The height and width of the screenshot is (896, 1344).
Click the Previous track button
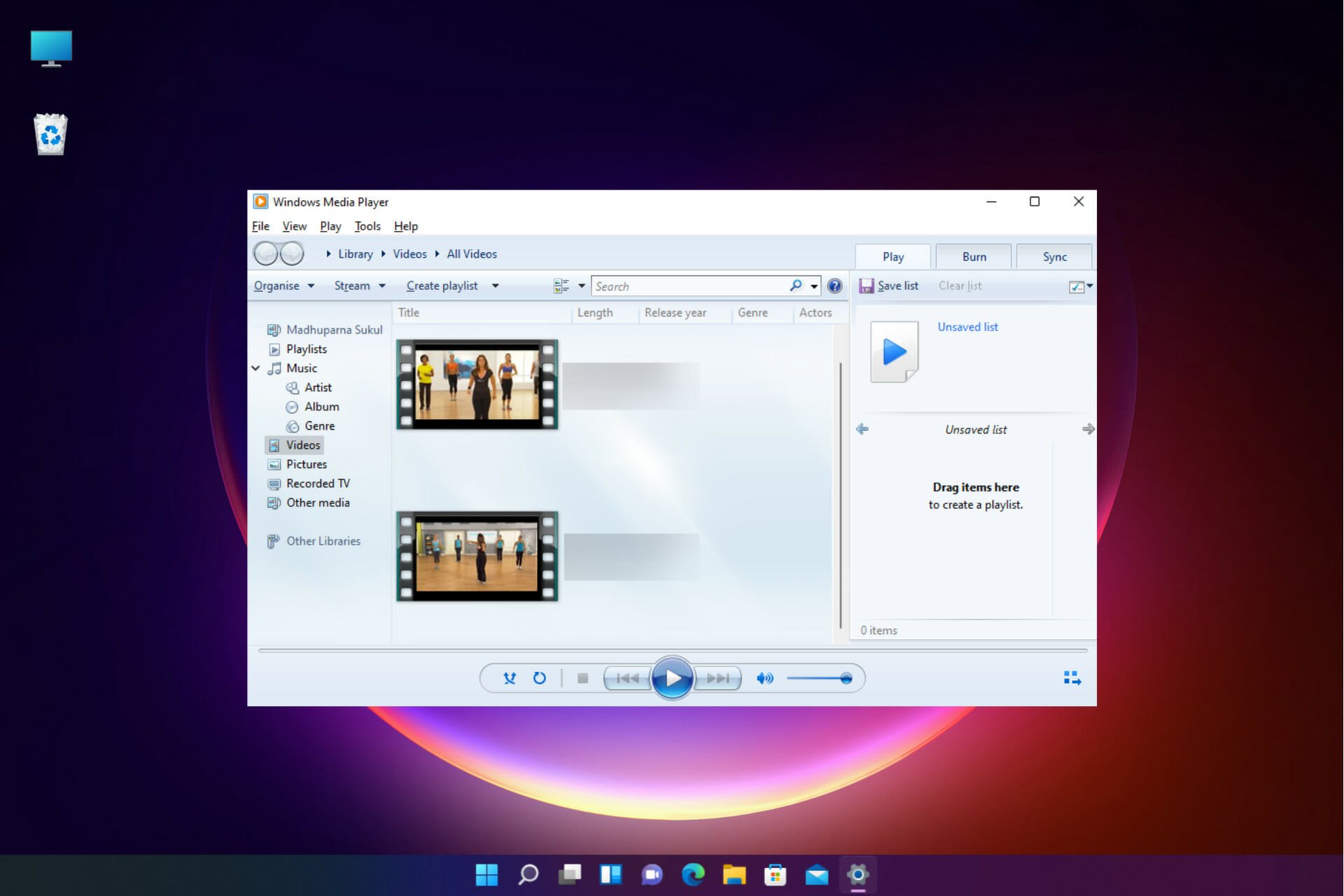point(627,678)
